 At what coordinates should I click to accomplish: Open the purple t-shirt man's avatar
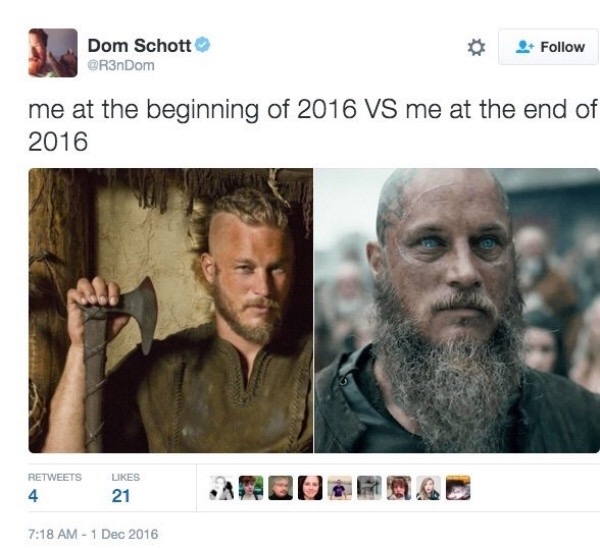click(340, 488)
